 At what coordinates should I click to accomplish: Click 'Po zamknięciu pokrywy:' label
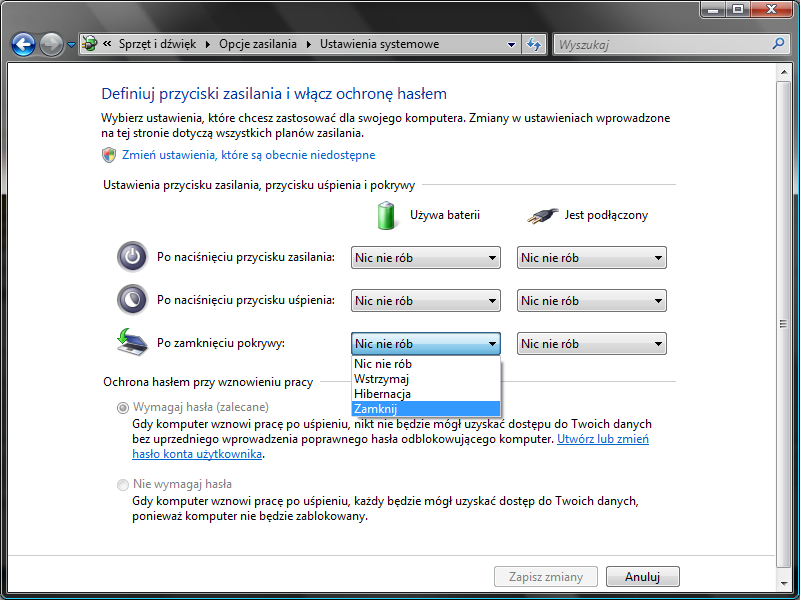point(221,343)
